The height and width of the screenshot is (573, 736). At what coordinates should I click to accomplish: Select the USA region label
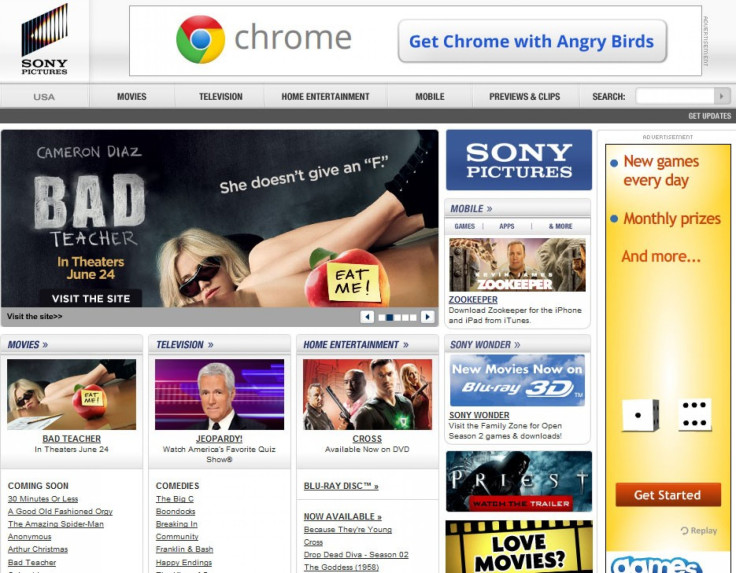click(x=44, y=97)
